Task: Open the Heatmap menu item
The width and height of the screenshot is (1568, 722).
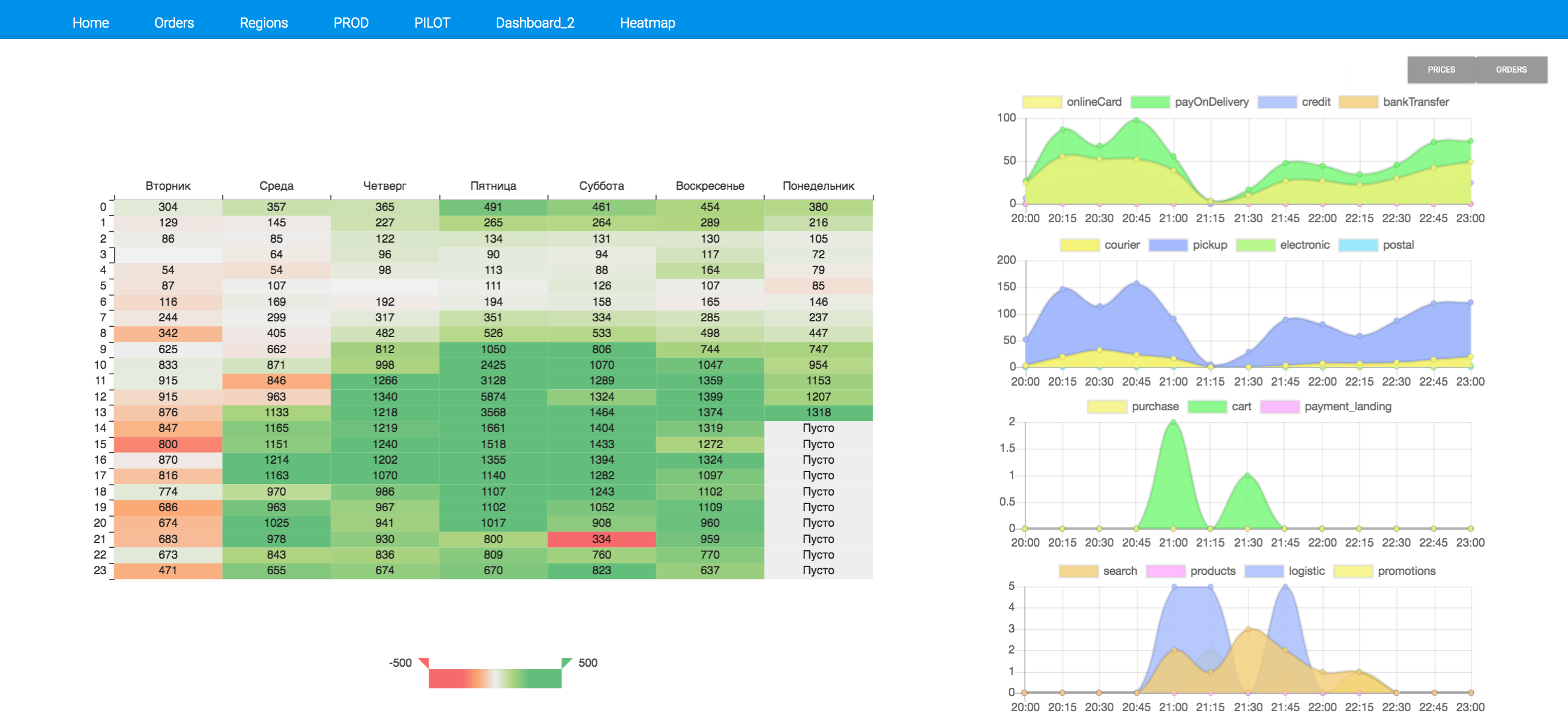Action: point(647,23)
